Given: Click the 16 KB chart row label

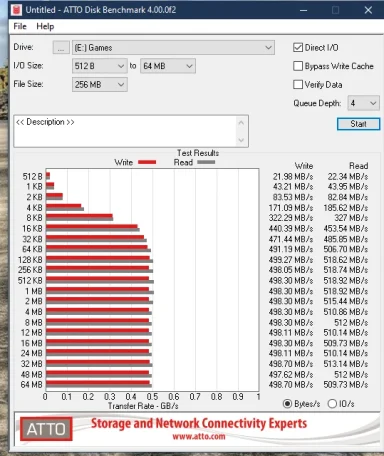Looking at the screenshot, I should click(32, 229).
